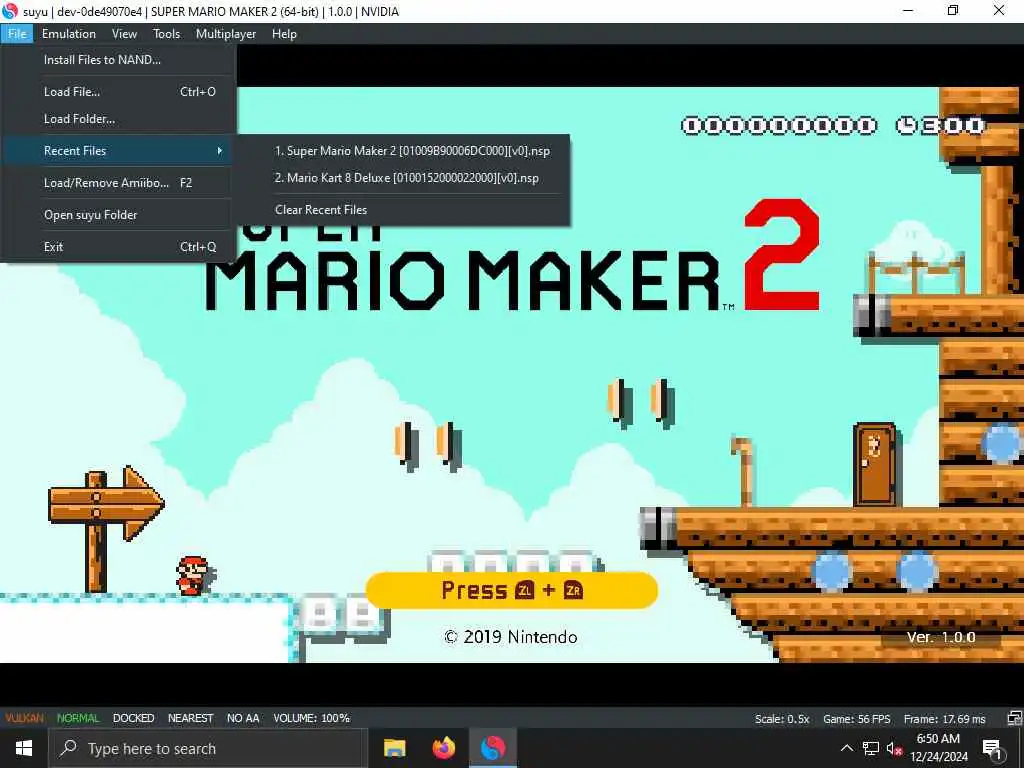Choose Load/Remove Amiibo entry
The height and width of the screenshot is (768, 1024).
118,183
